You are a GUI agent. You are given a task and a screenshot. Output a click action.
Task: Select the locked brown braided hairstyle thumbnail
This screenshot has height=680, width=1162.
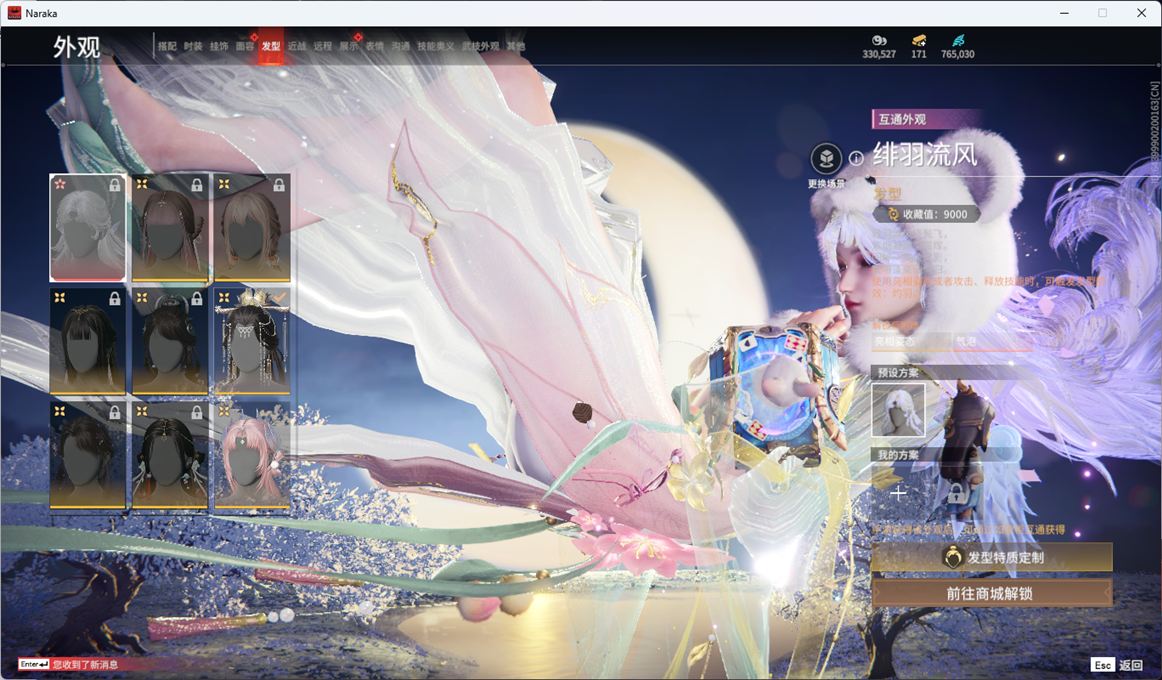coord(170,228)
